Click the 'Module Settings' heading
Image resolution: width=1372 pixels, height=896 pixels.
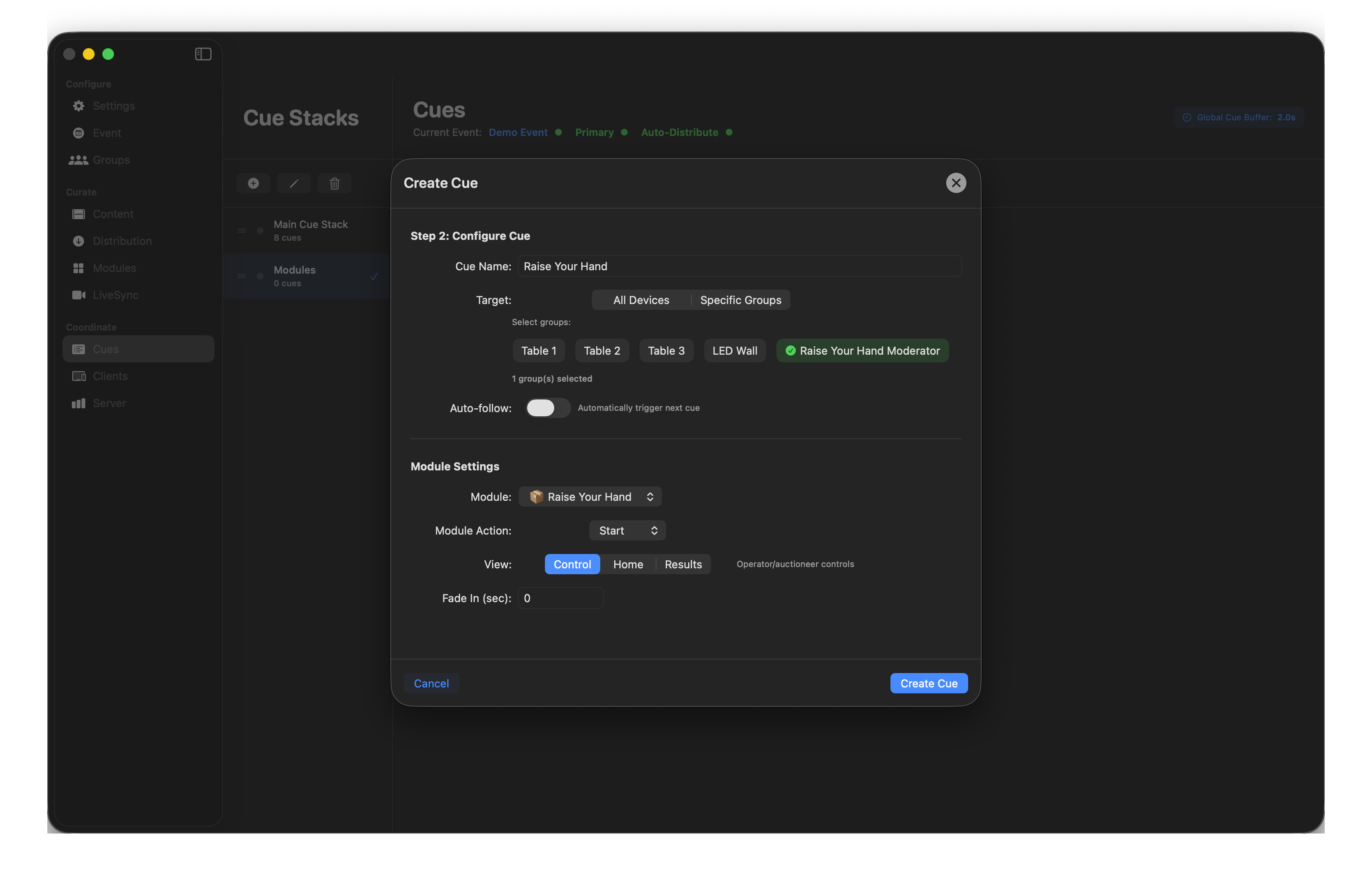click(454, 467)
